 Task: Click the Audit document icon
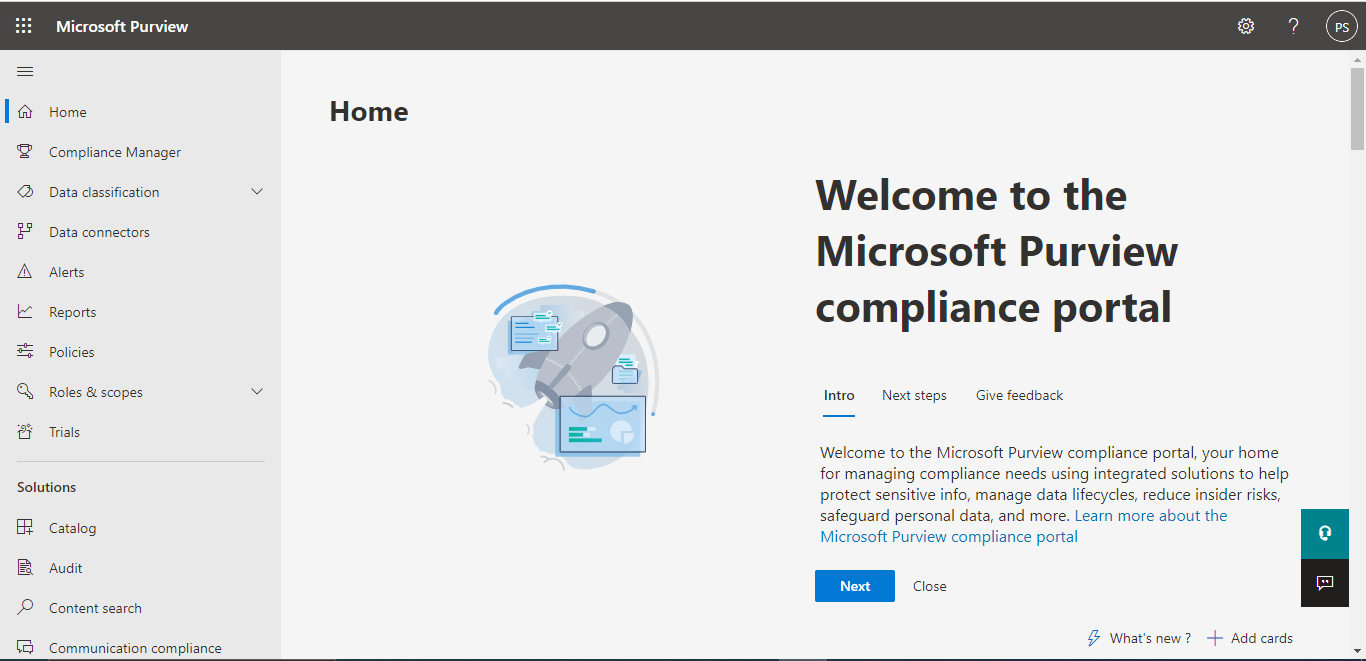[26, 568]
